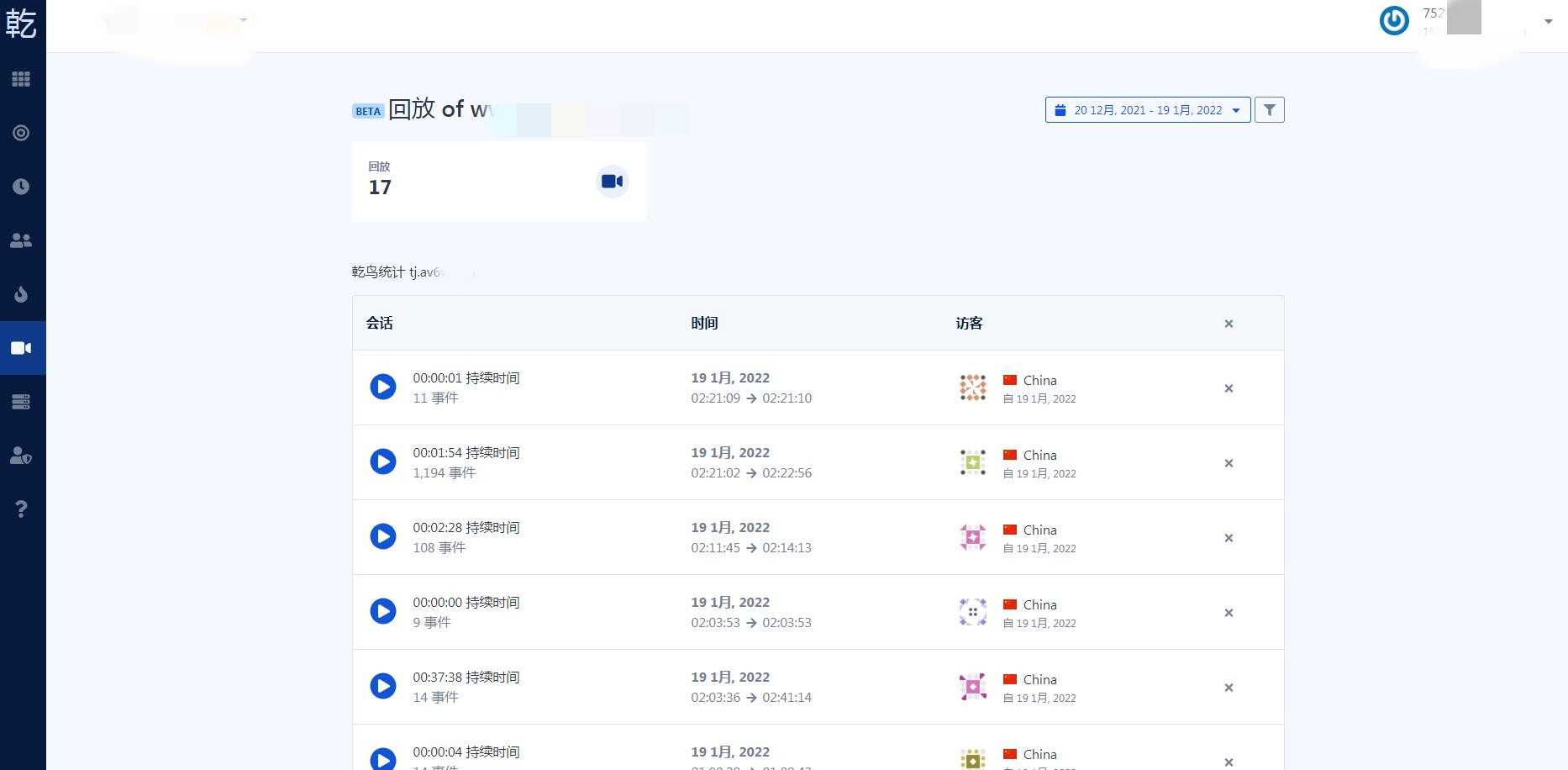The width and height of the screenshot is (1568, 770).
Task: Play the 1,194 events session replay
Action: (383, 461)
